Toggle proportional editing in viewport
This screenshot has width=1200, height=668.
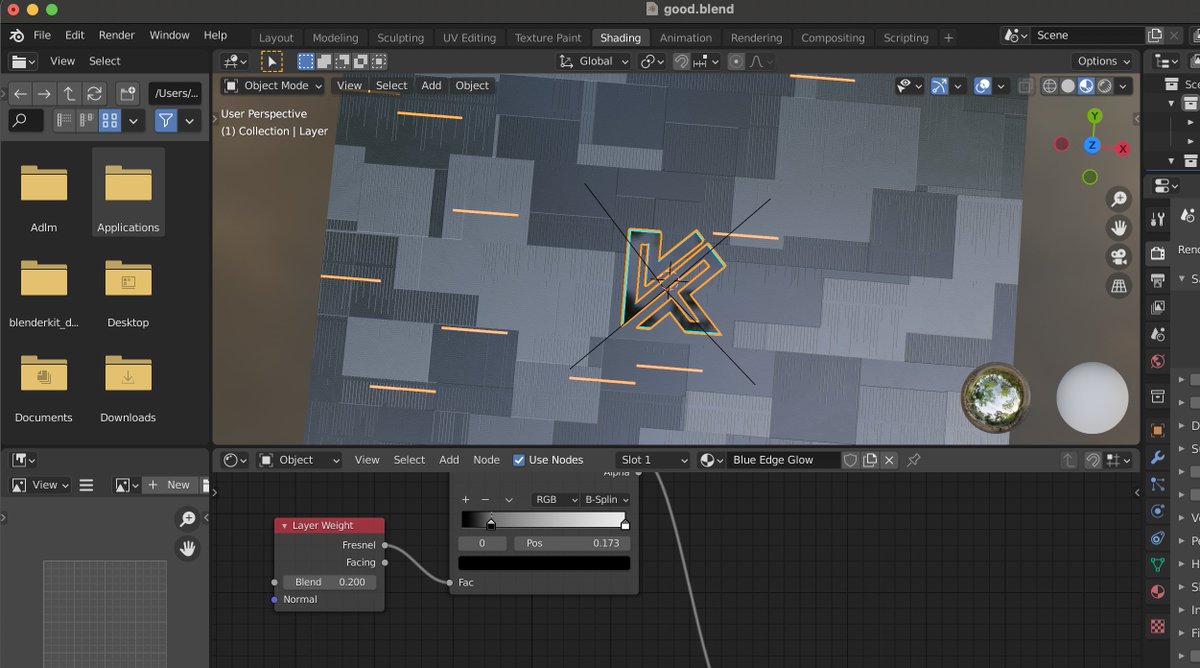[x=737, y=61]
